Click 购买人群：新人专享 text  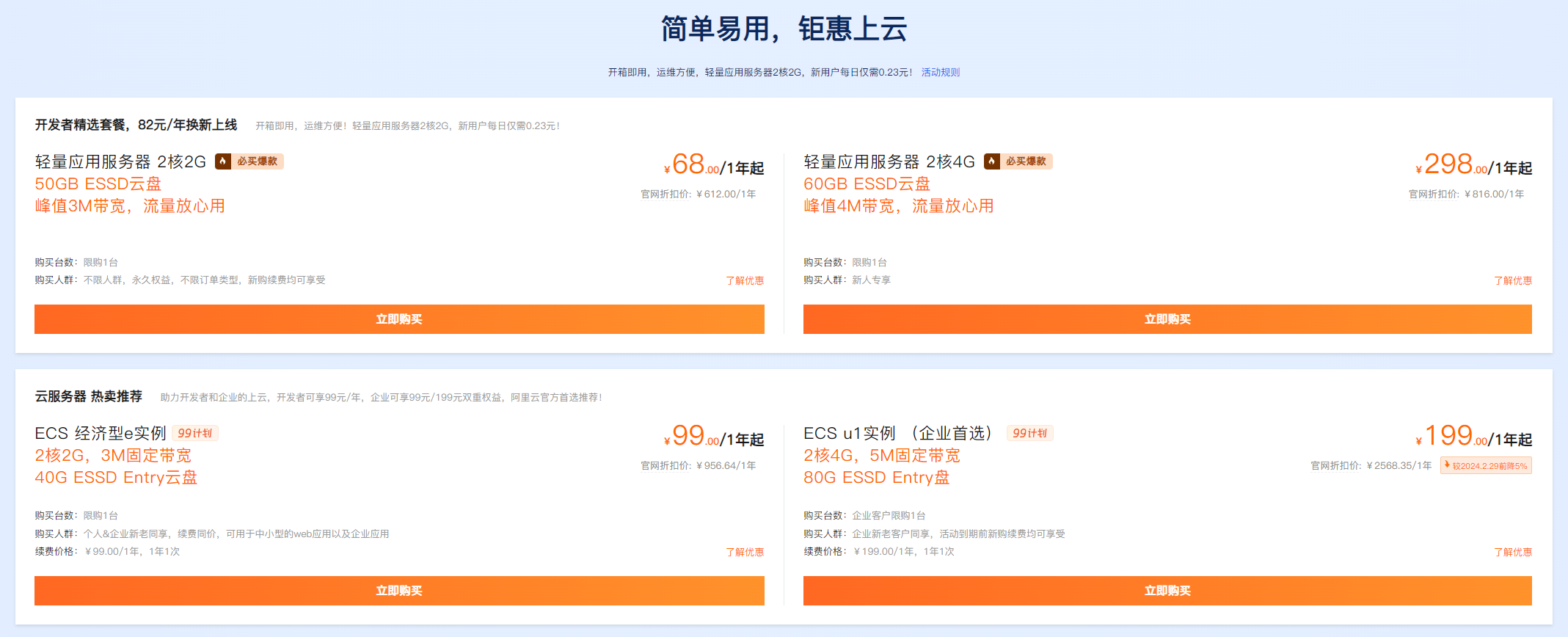847,280
